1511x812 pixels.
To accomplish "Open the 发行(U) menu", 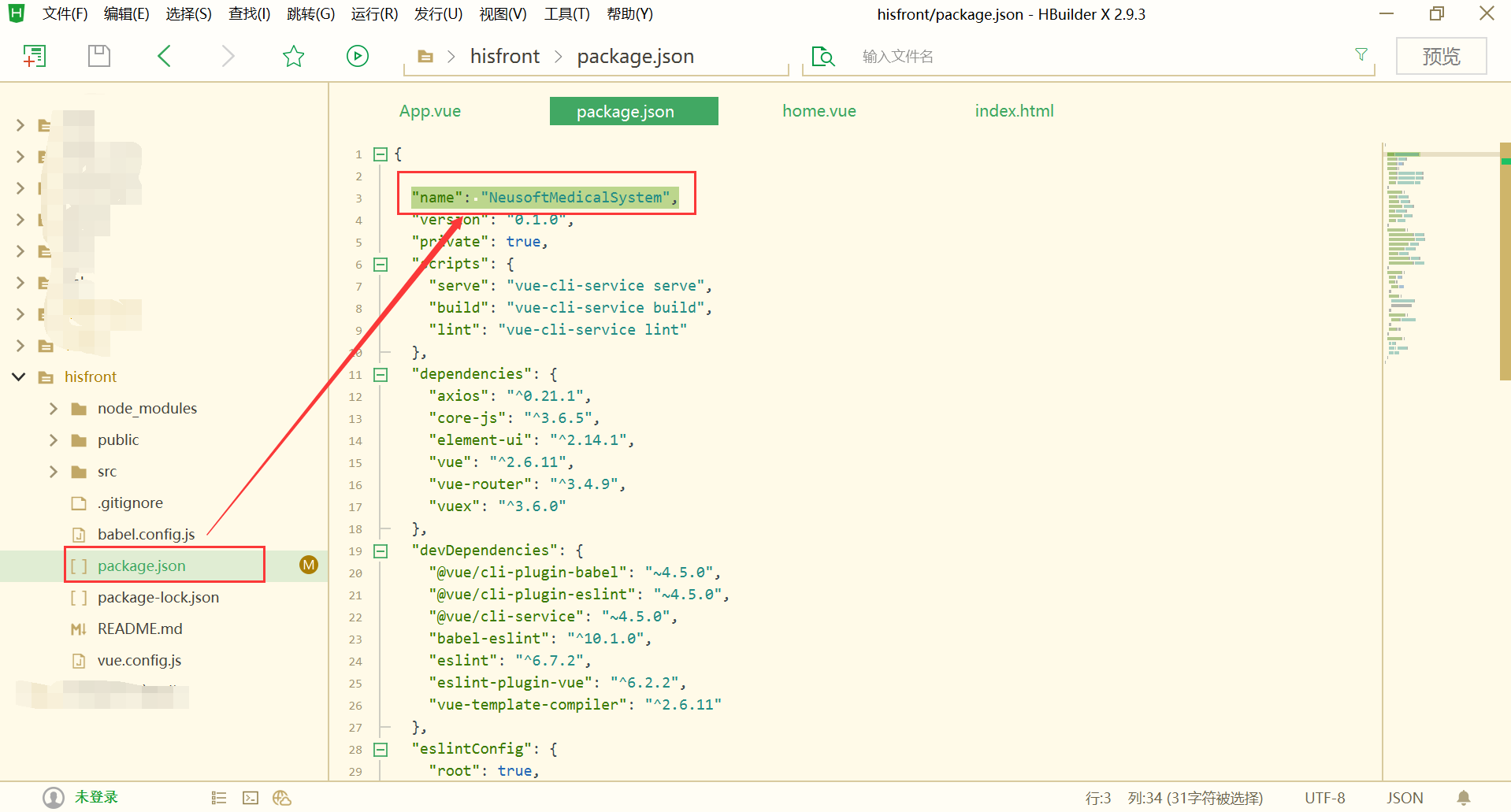I will (438, 14).
